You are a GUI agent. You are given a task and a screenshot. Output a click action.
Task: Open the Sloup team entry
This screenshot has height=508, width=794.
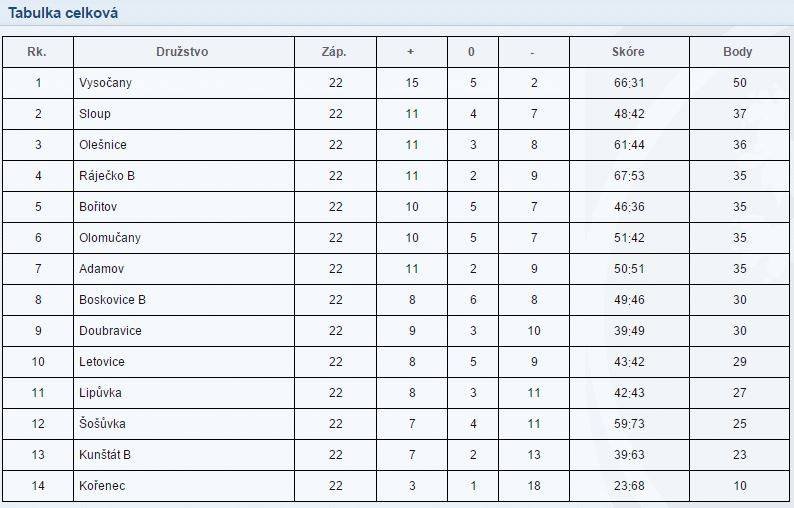(x=95, y=113)
